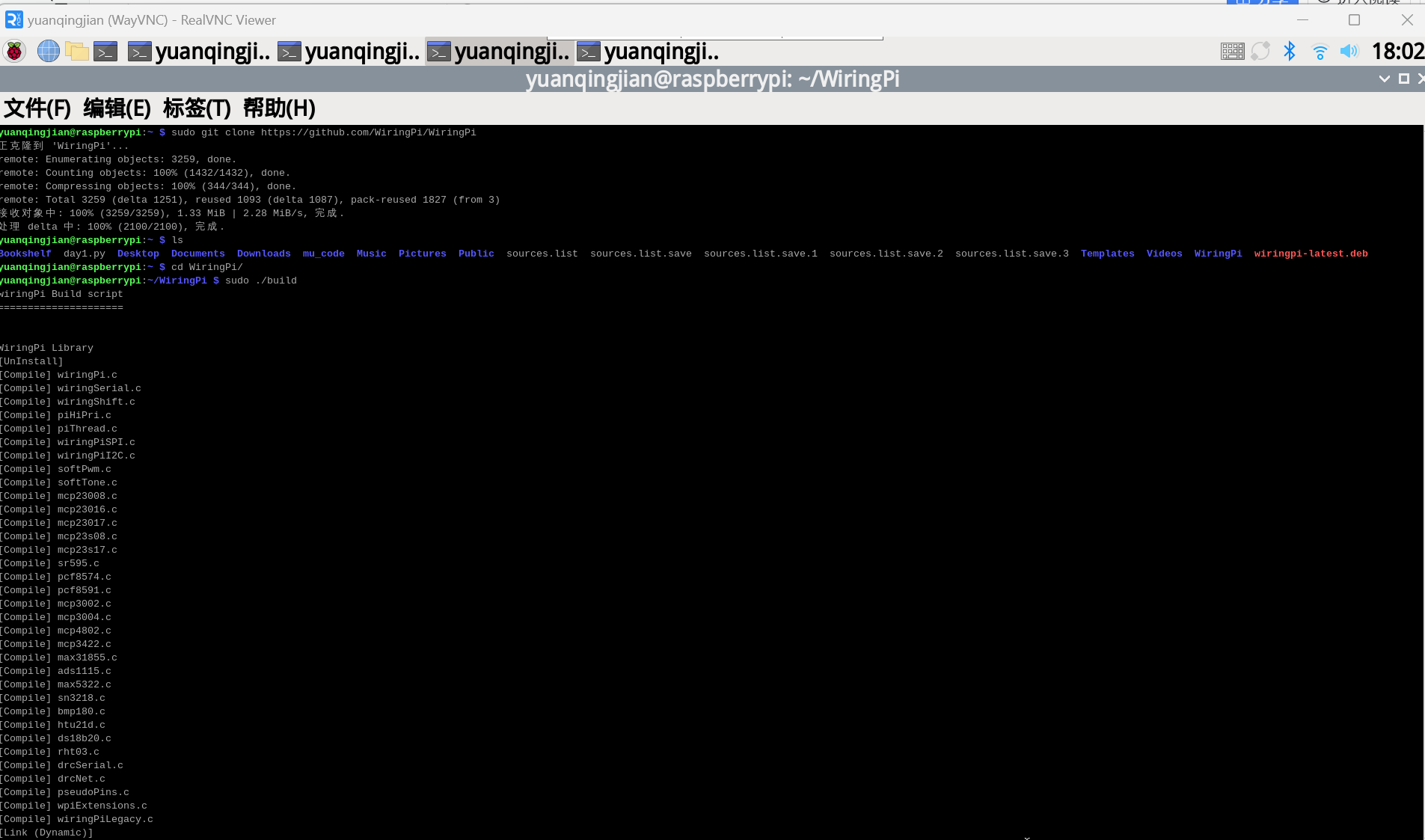Open the 标签(T) menu
Screen dimensions: 1425x840
click(x=197, y=108)
